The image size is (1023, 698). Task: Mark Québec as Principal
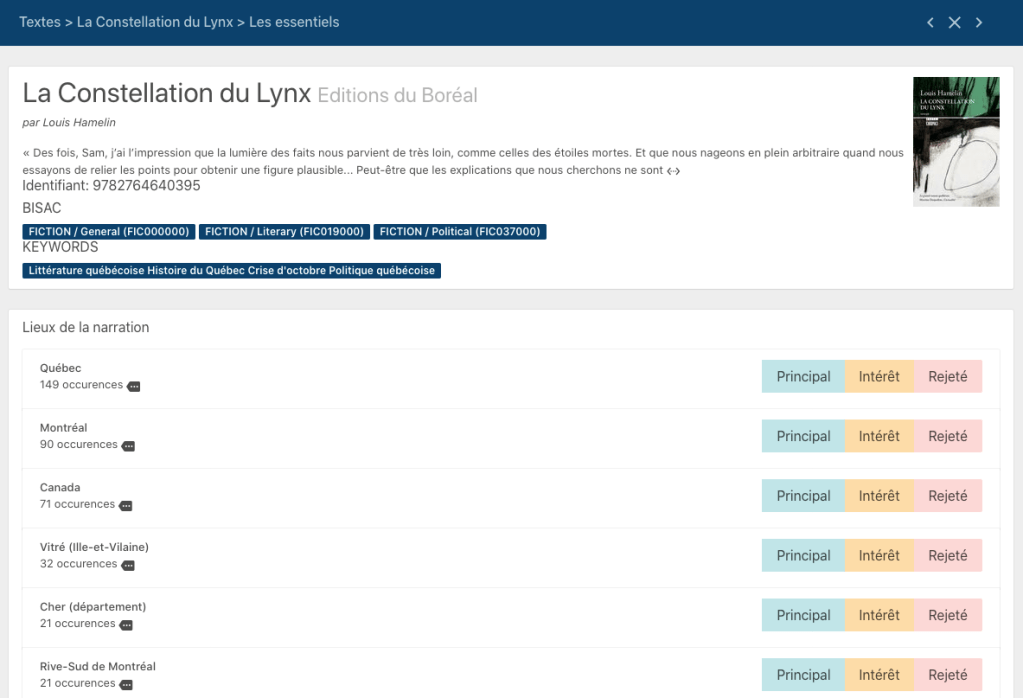803,377
